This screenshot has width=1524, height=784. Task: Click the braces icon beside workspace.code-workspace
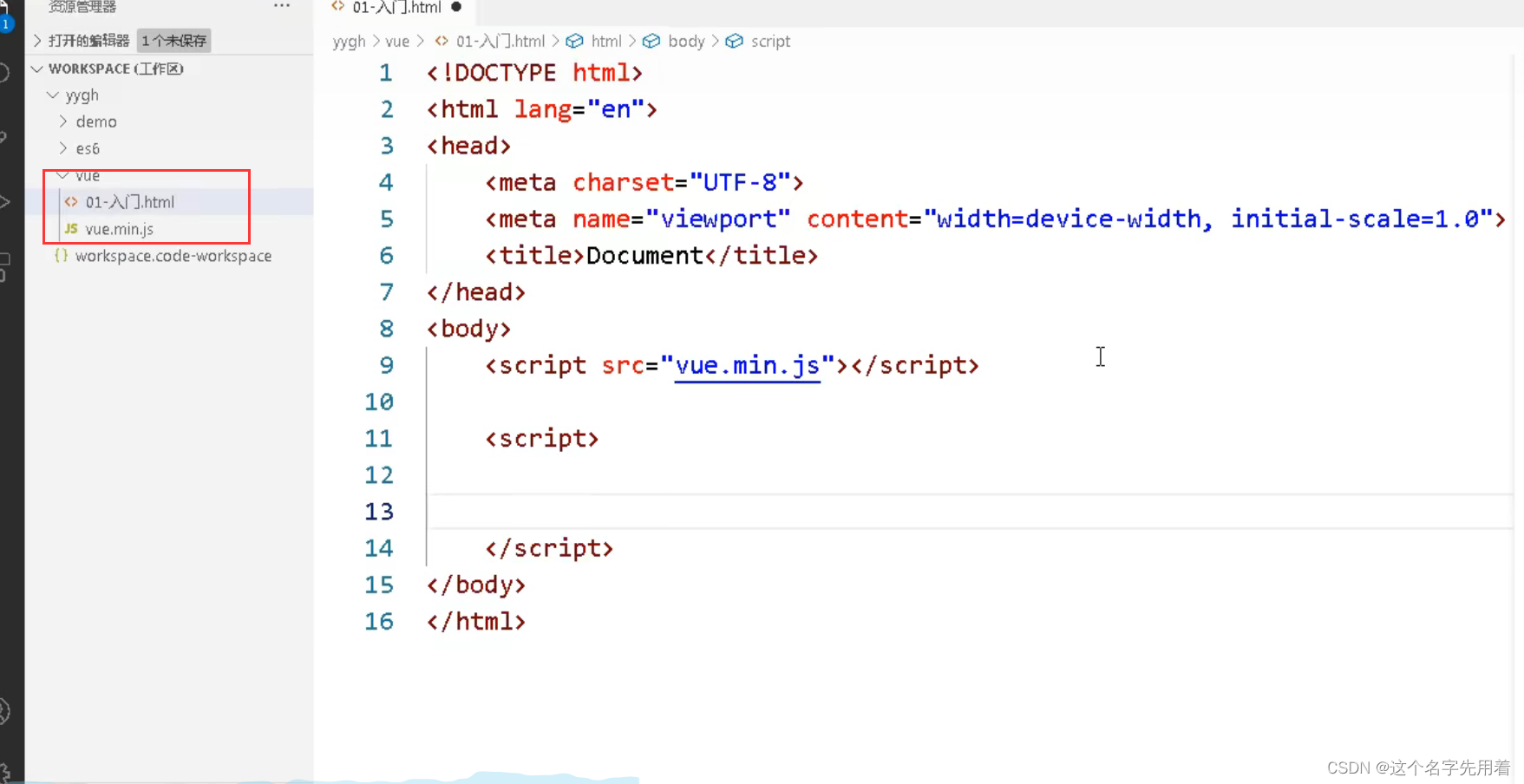pos(61,256)
